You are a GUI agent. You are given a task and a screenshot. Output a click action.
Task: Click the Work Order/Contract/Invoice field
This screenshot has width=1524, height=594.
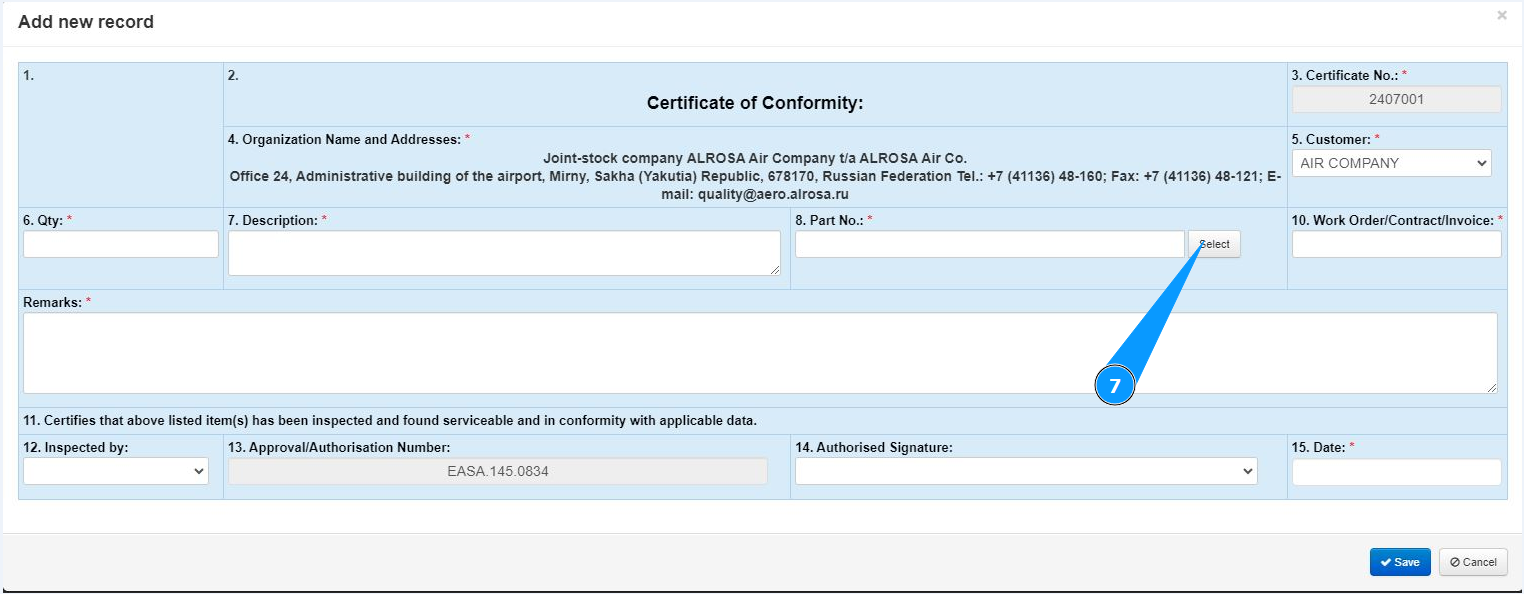tap(1396, 244)
